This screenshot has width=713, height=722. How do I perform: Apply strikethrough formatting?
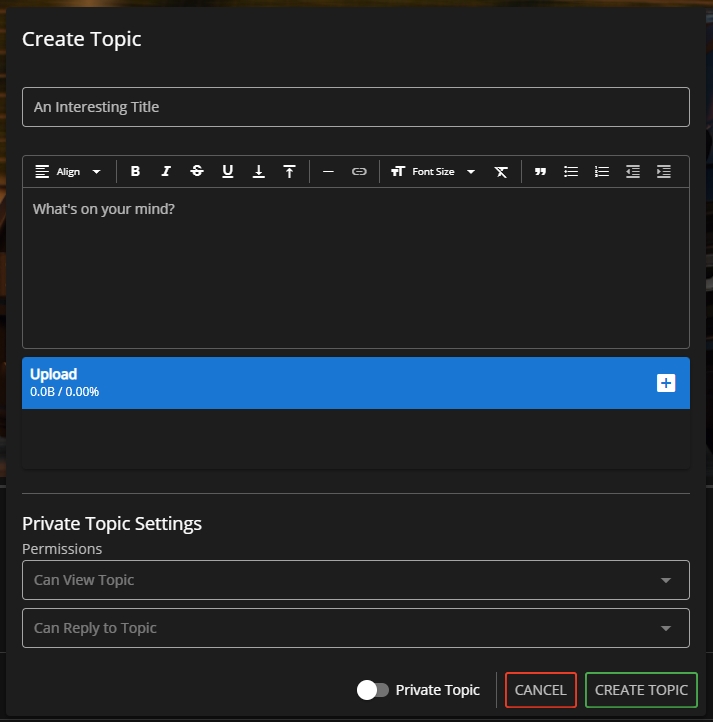197,172
